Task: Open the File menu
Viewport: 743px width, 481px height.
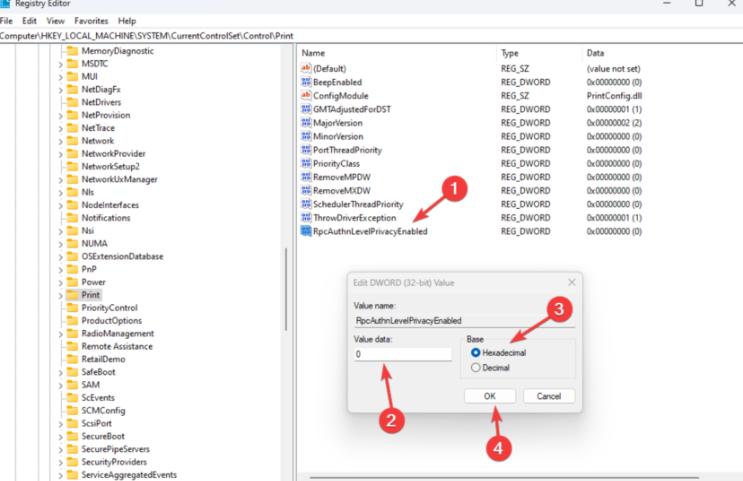Action: [x=7, y=21]
